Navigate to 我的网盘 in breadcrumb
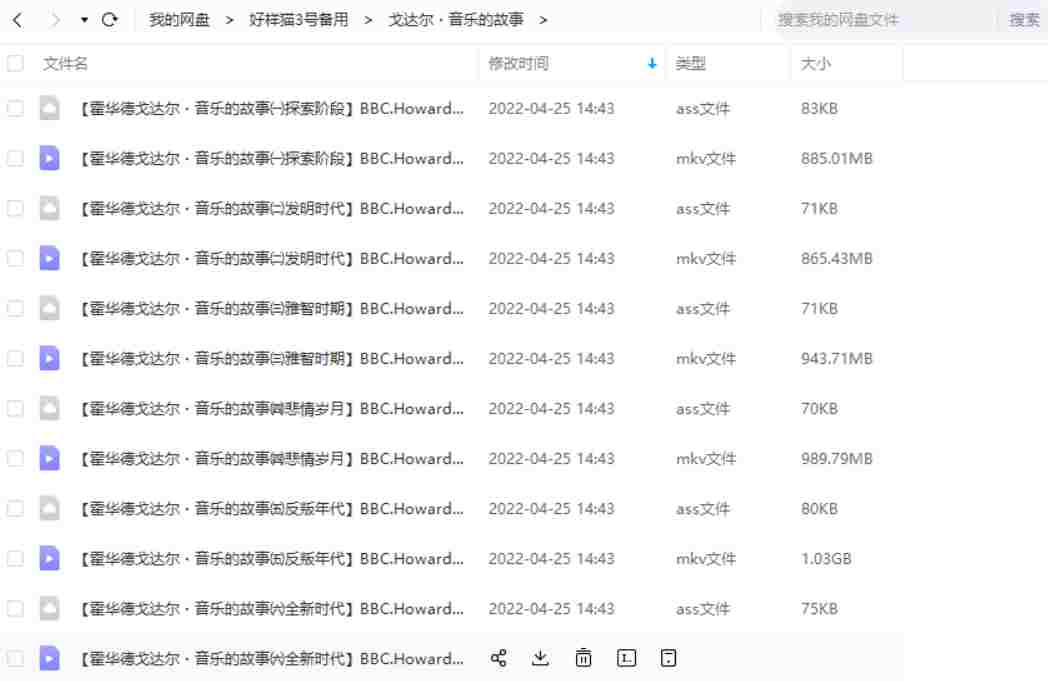This screenshot has height=681, width=1048. point(179,20)
